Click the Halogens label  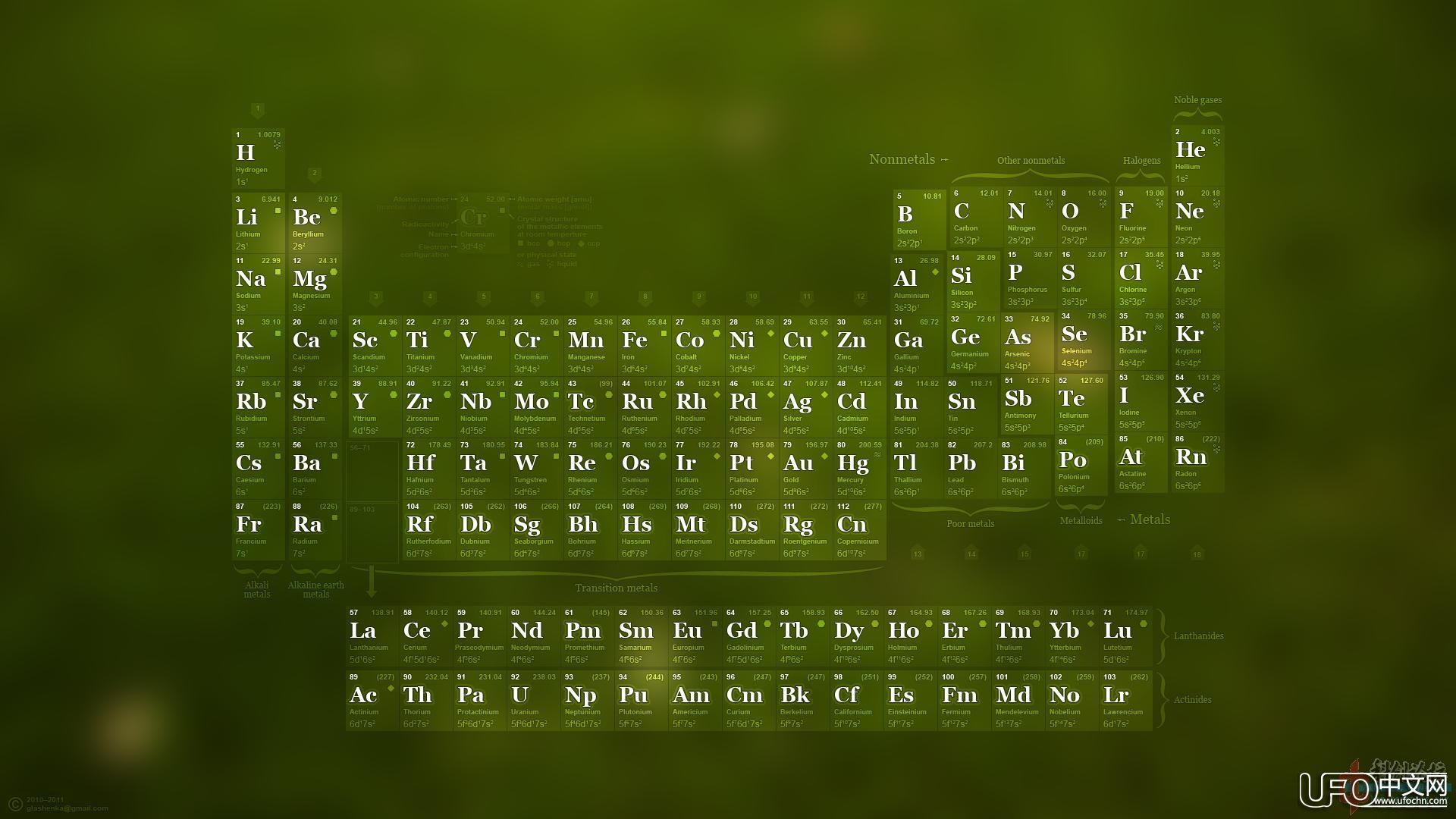click(x=1141, y=161)
